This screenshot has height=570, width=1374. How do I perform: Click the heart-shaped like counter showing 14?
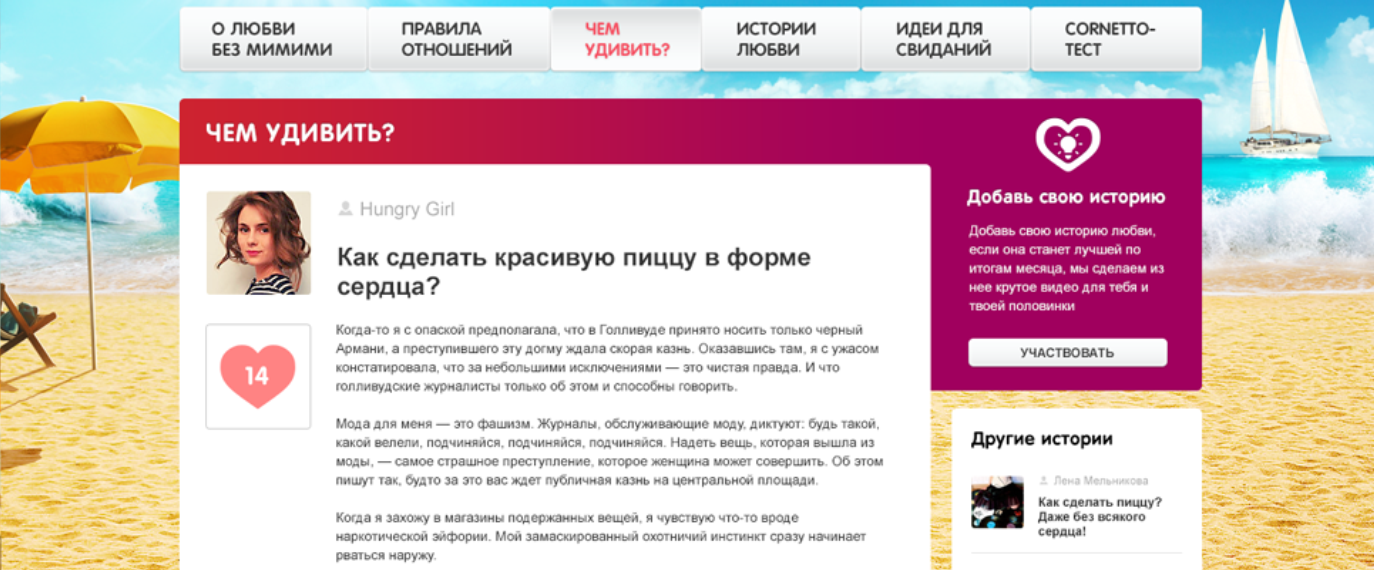point(257,376)
